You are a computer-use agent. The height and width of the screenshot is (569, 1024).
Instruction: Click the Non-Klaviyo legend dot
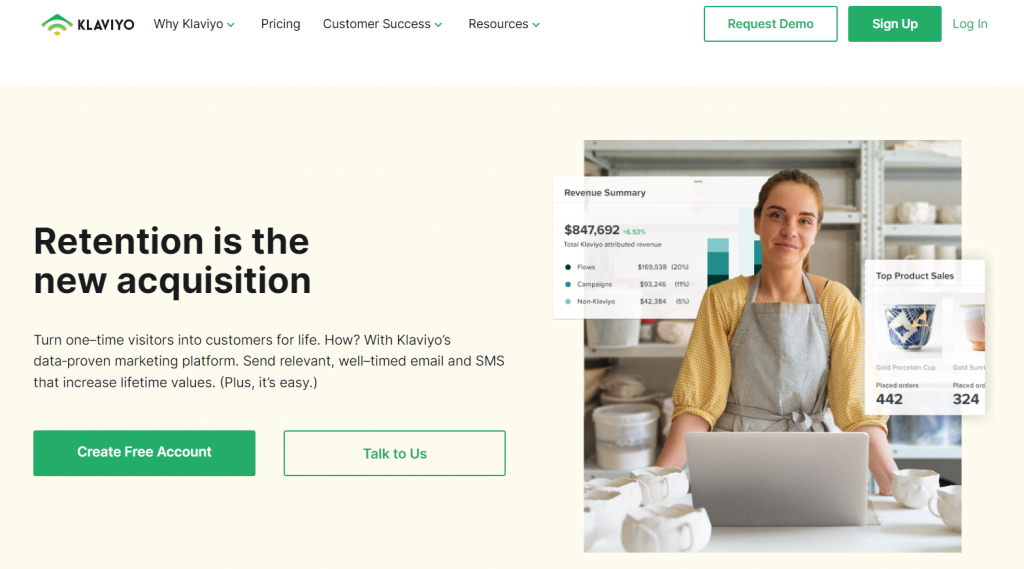click(x=568, y=301)
